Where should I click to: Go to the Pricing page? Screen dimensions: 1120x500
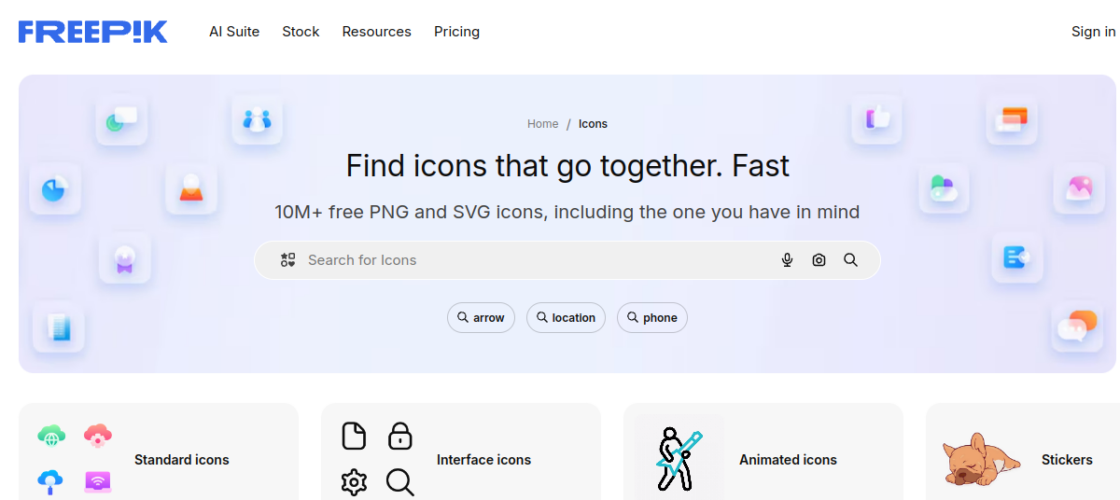point(457,32)
